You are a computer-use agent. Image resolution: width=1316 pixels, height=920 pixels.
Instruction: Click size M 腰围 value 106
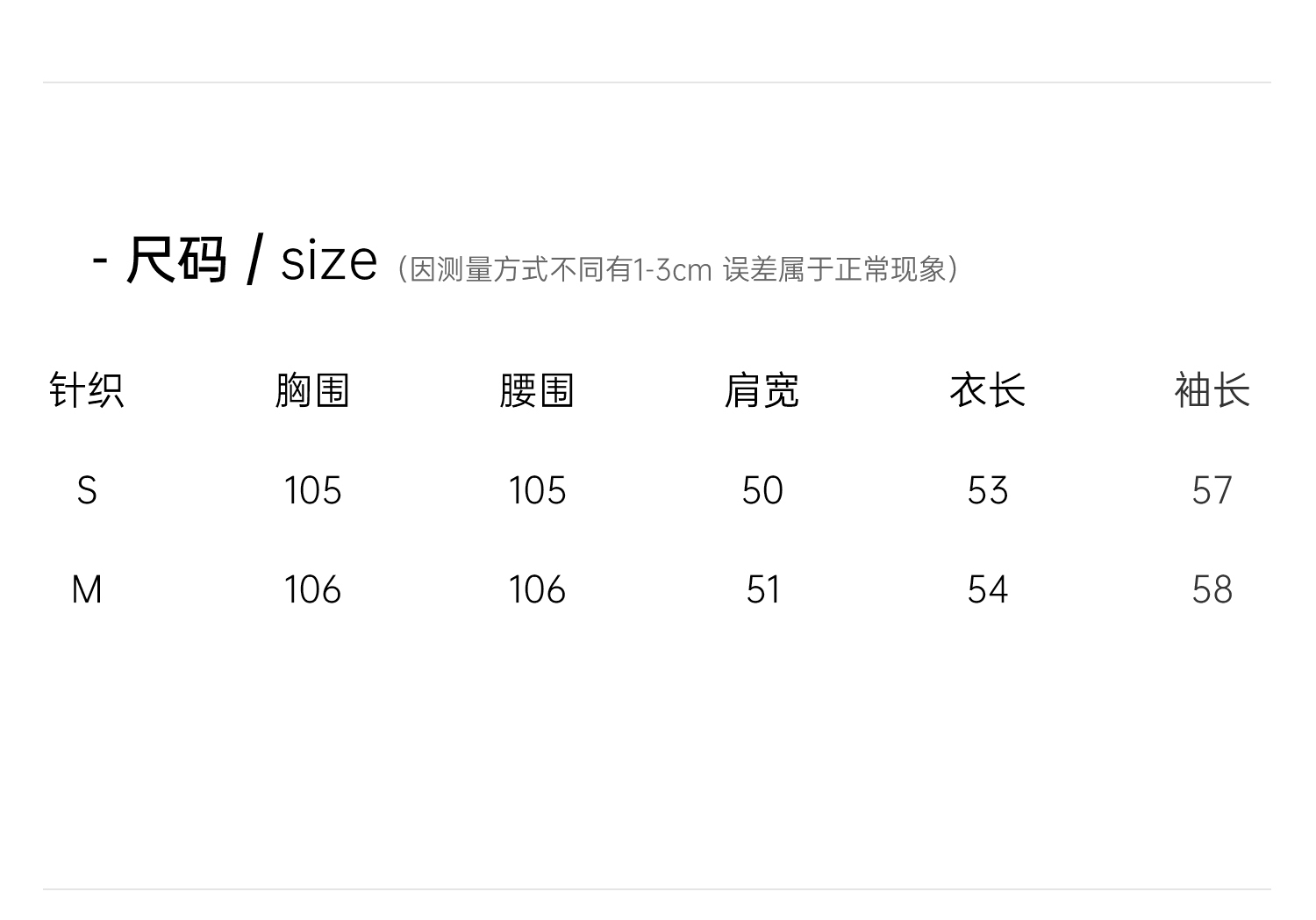tap(537, 589)
